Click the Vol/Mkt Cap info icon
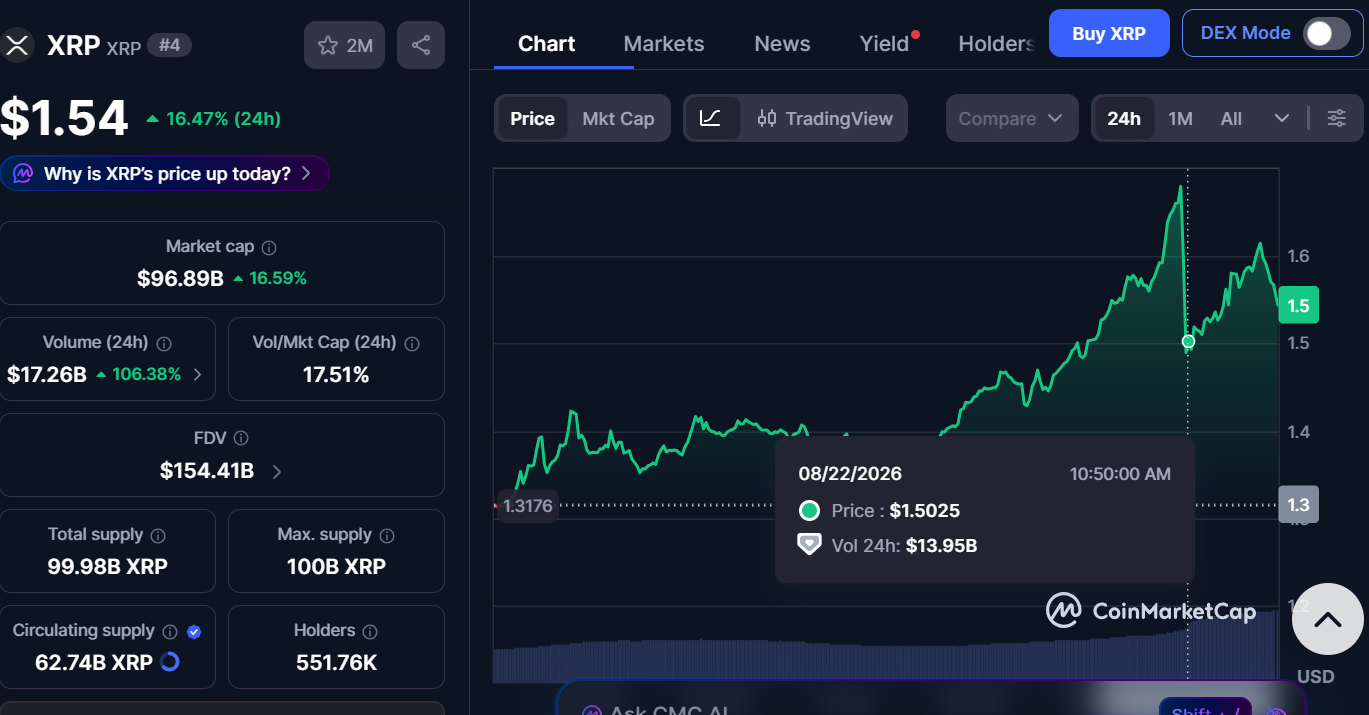Viewport: 1369px width, 715px height. coord(411,343)
